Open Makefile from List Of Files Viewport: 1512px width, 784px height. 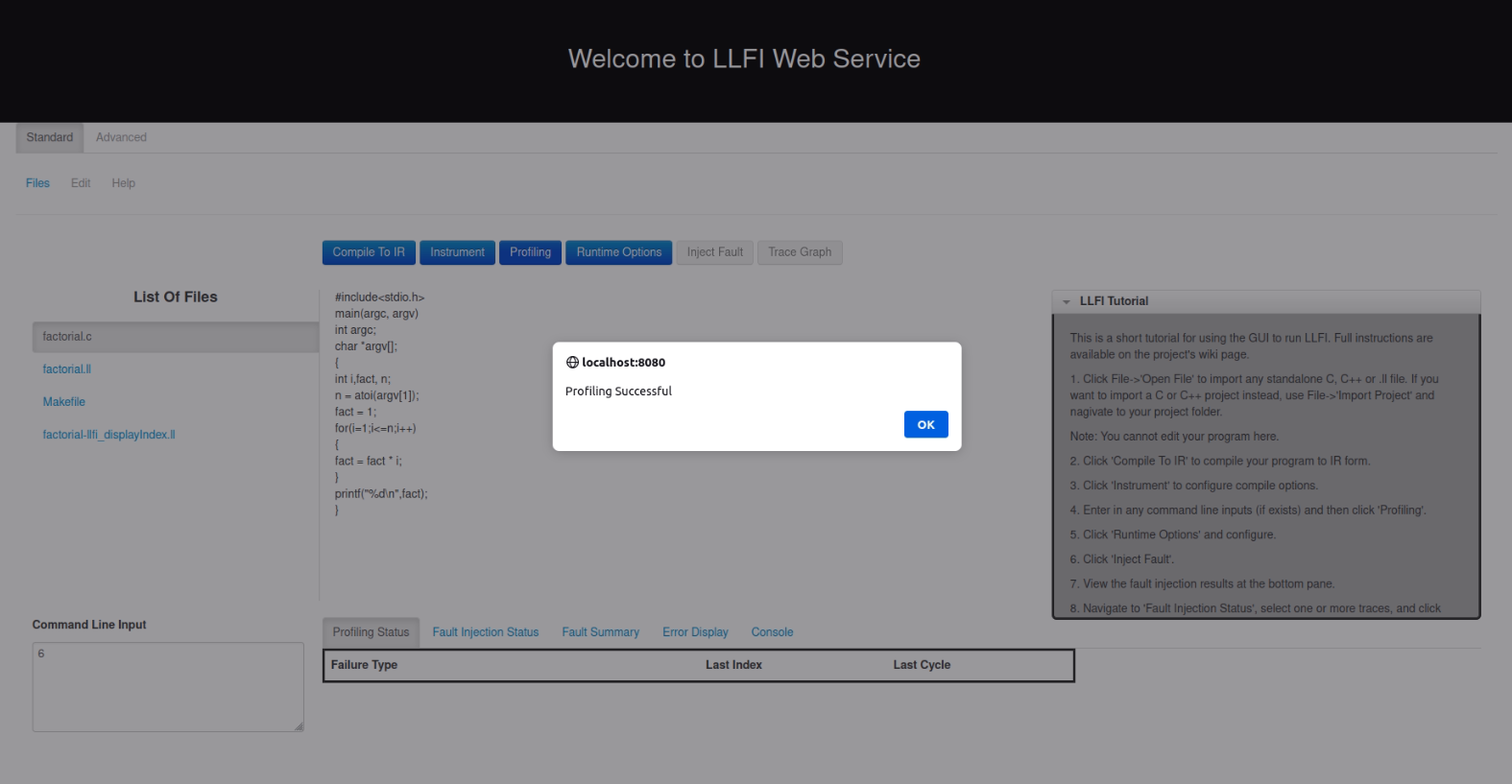(x=64, y=402)
